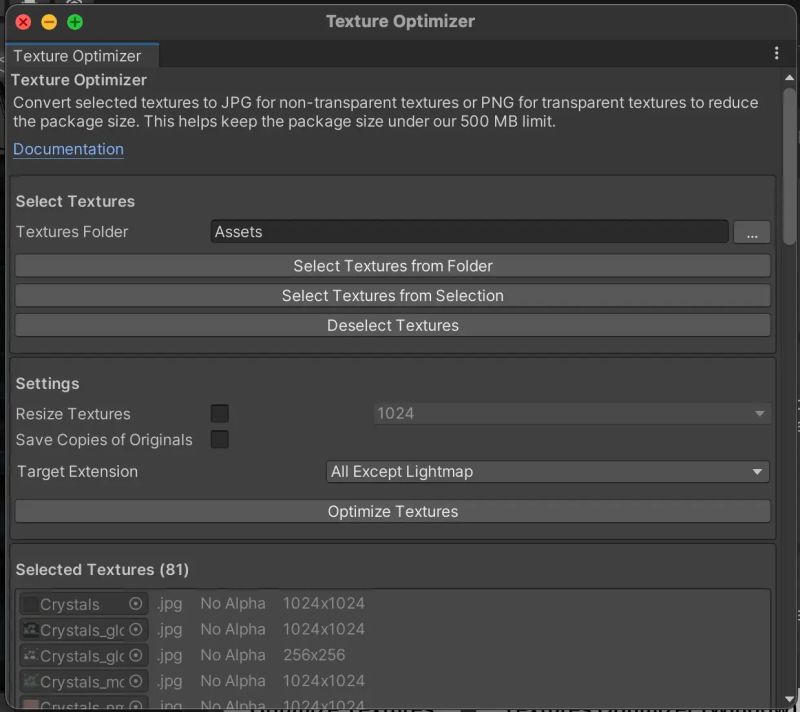Open the Documentation link
This screenshot has width=800, height=712.
point(68,149)
